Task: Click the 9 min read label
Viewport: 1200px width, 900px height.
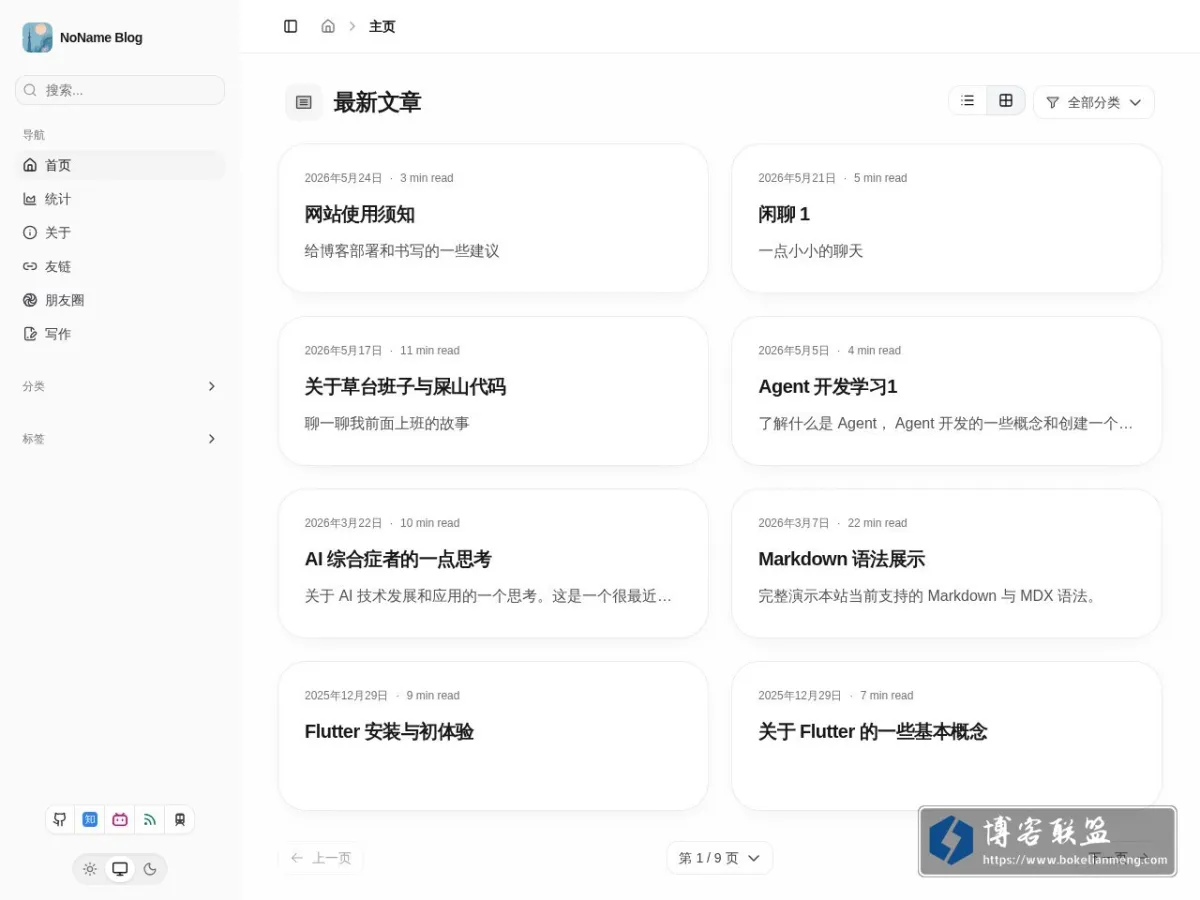Action: click(433, 696)
